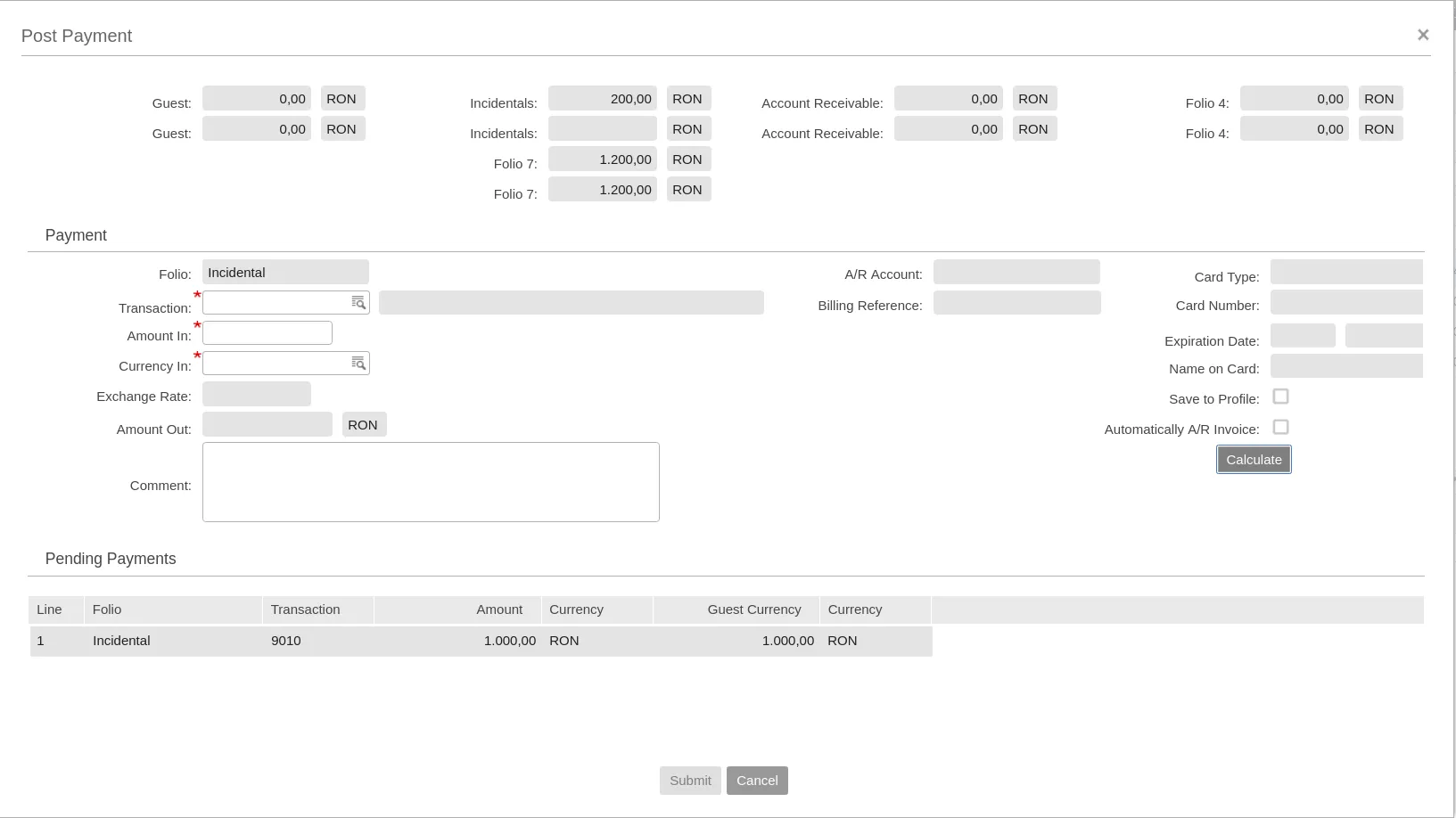
Task: Click the RON label beside Amount Out
Action: point(364,424)
